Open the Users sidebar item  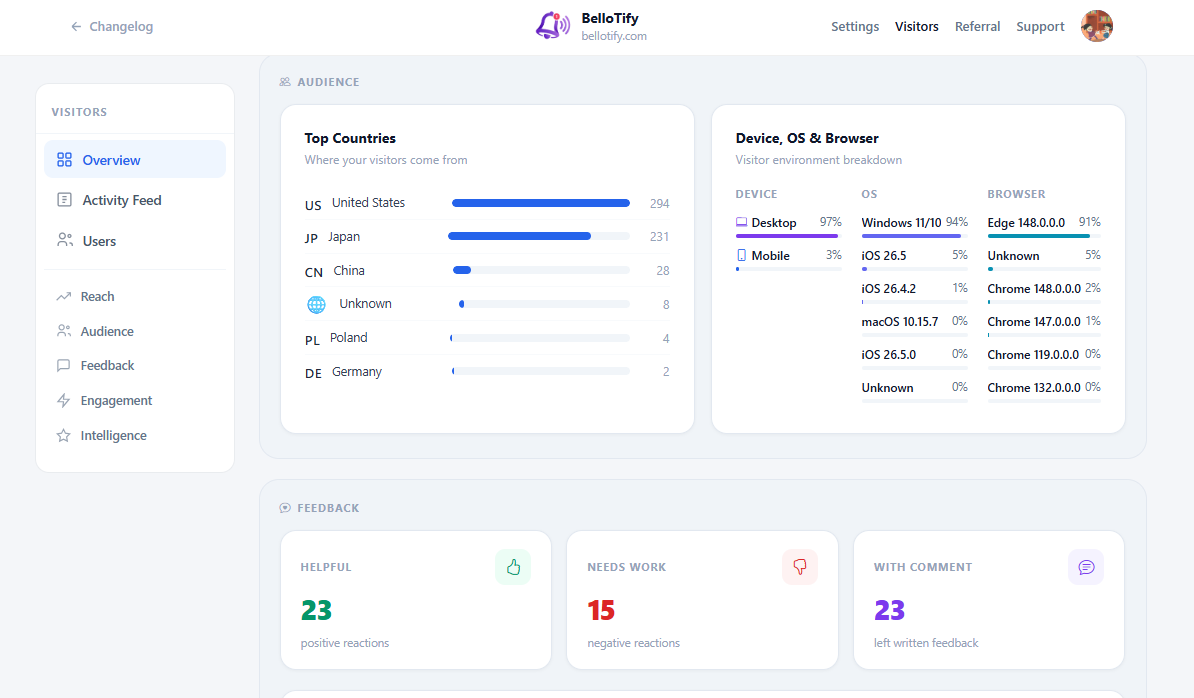[135, 241]
